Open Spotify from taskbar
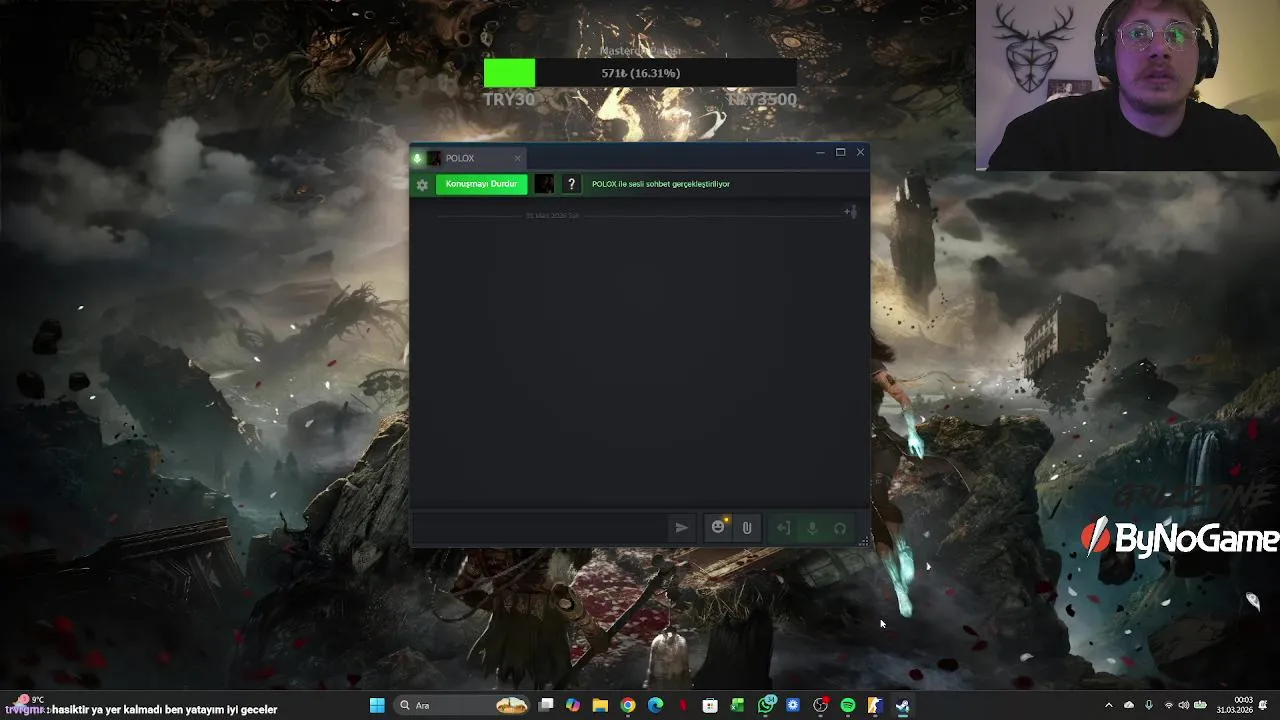The width and height of the screenshot is (1280, 720). pos(848,705)
